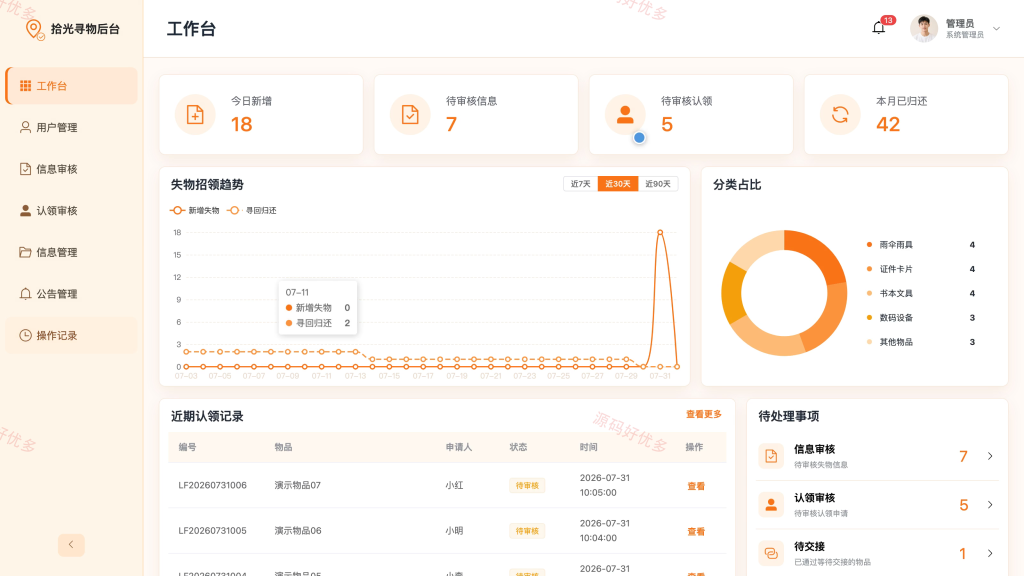Click the 拾光寻物后台 logo icon
Image resolution: width=1024 pixels, height=576 pixels.
click(x=34, y=29)
